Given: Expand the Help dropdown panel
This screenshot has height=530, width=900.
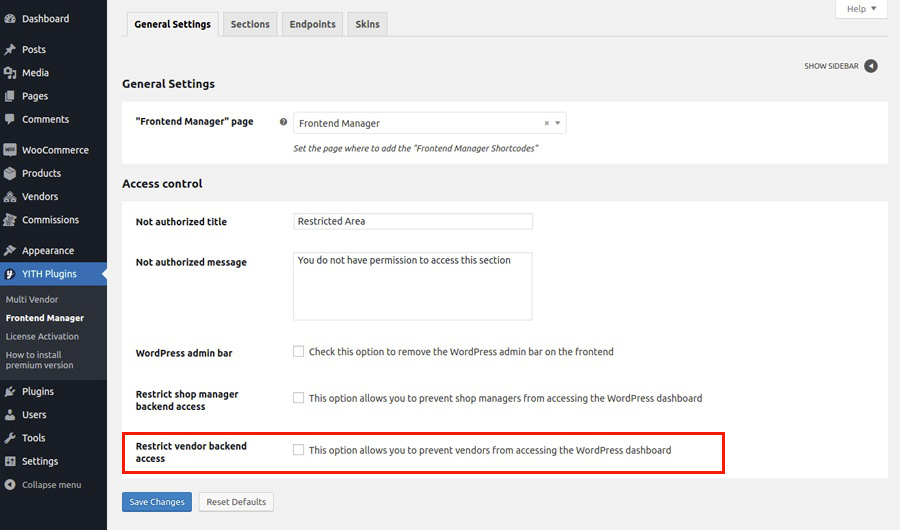Looking at the screenshot, I should tap(861, 9).
